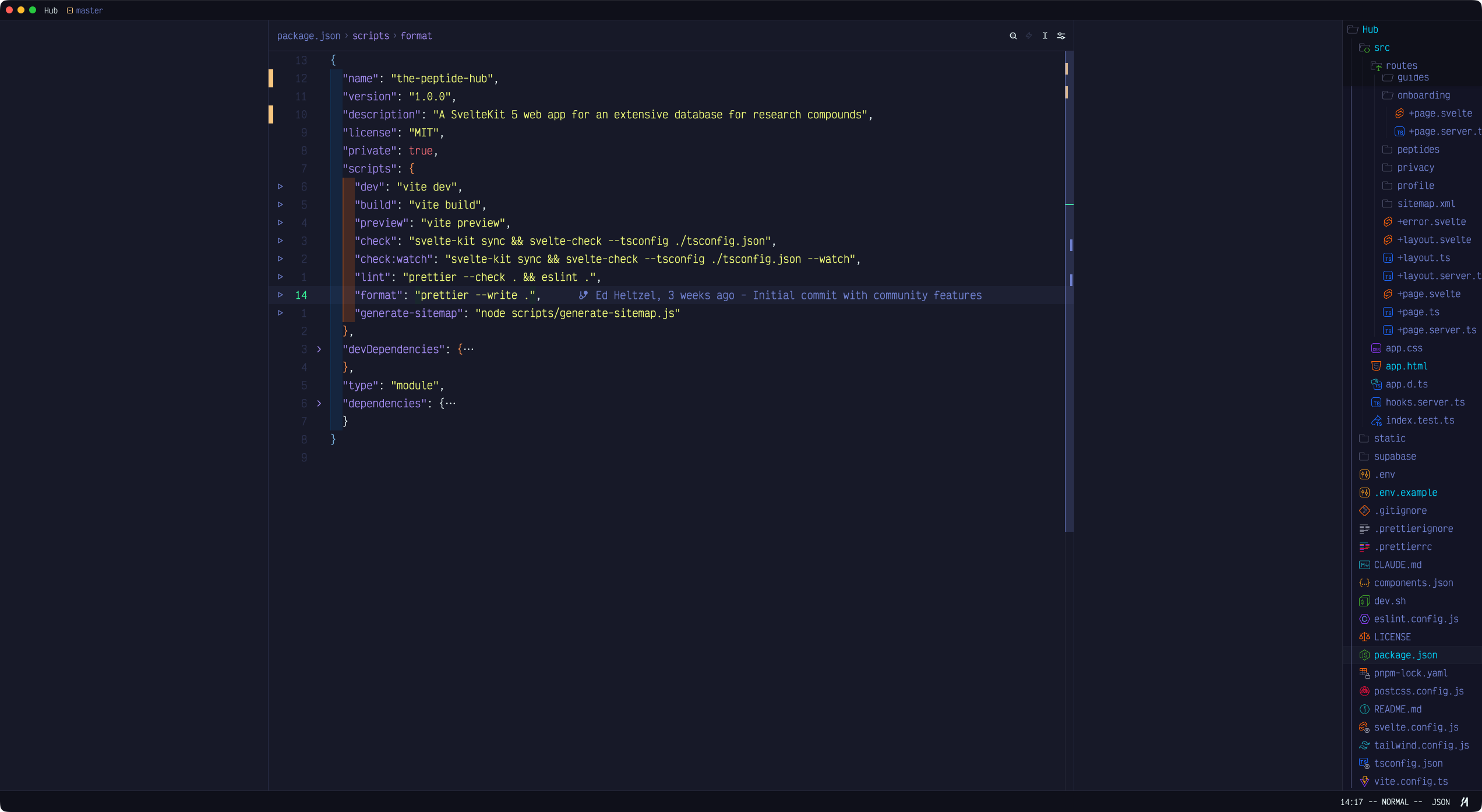Viewport: 1482px width, 812px height.
Task: Open .env.example file
Action: 1398,493
